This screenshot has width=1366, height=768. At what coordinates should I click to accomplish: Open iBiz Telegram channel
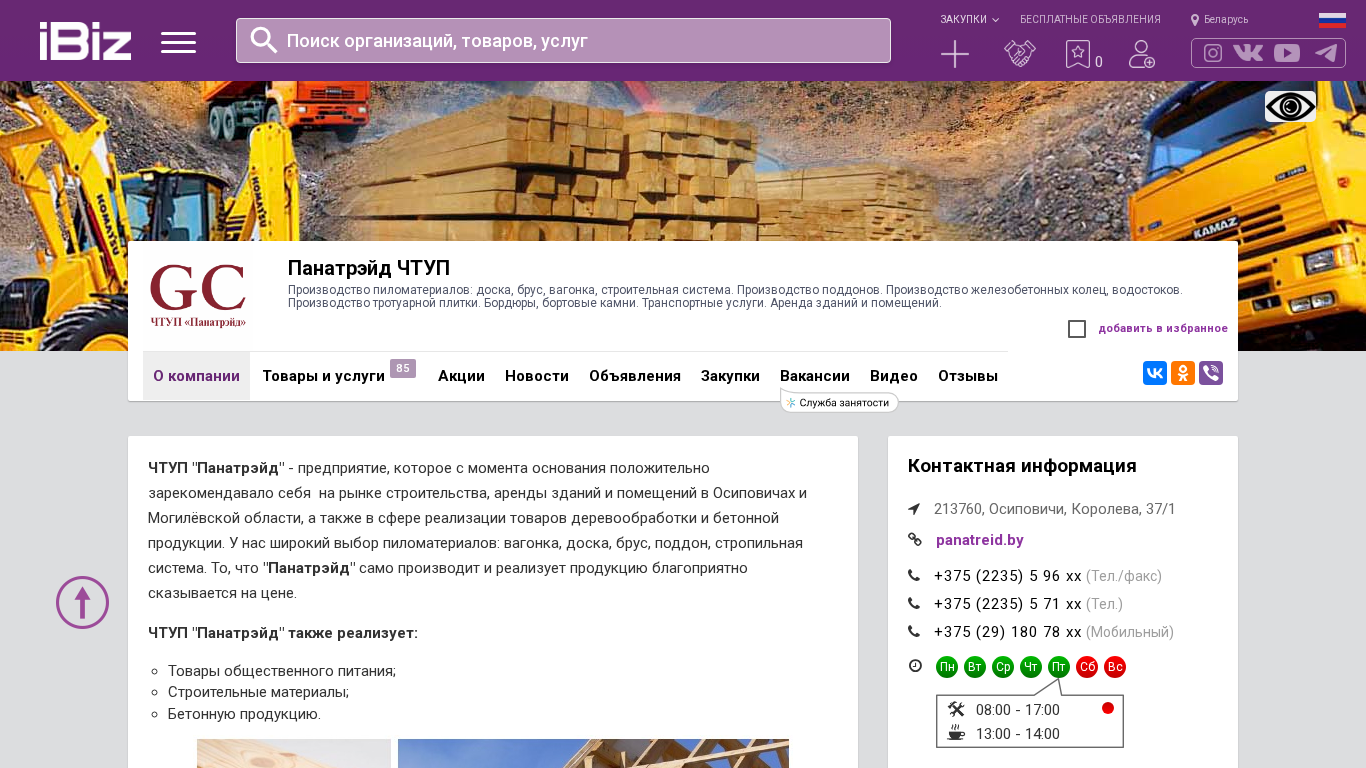(x=1326, y=53)
